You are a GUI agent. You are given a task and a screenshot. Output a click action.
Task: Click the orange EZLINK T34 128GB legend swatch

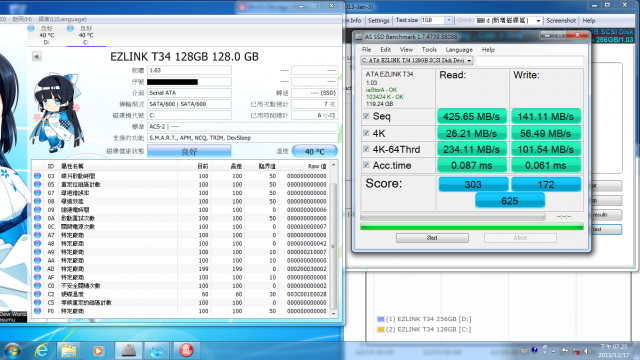pyautogui.click(x=381, y=329)
